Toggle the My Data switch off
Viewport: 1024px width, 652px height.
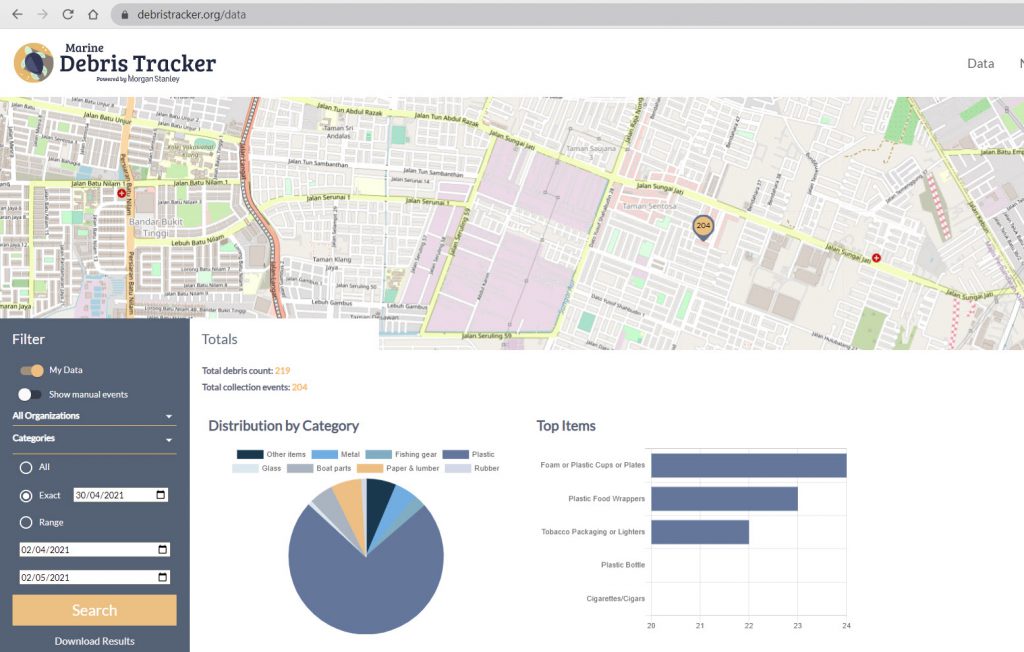31,370
